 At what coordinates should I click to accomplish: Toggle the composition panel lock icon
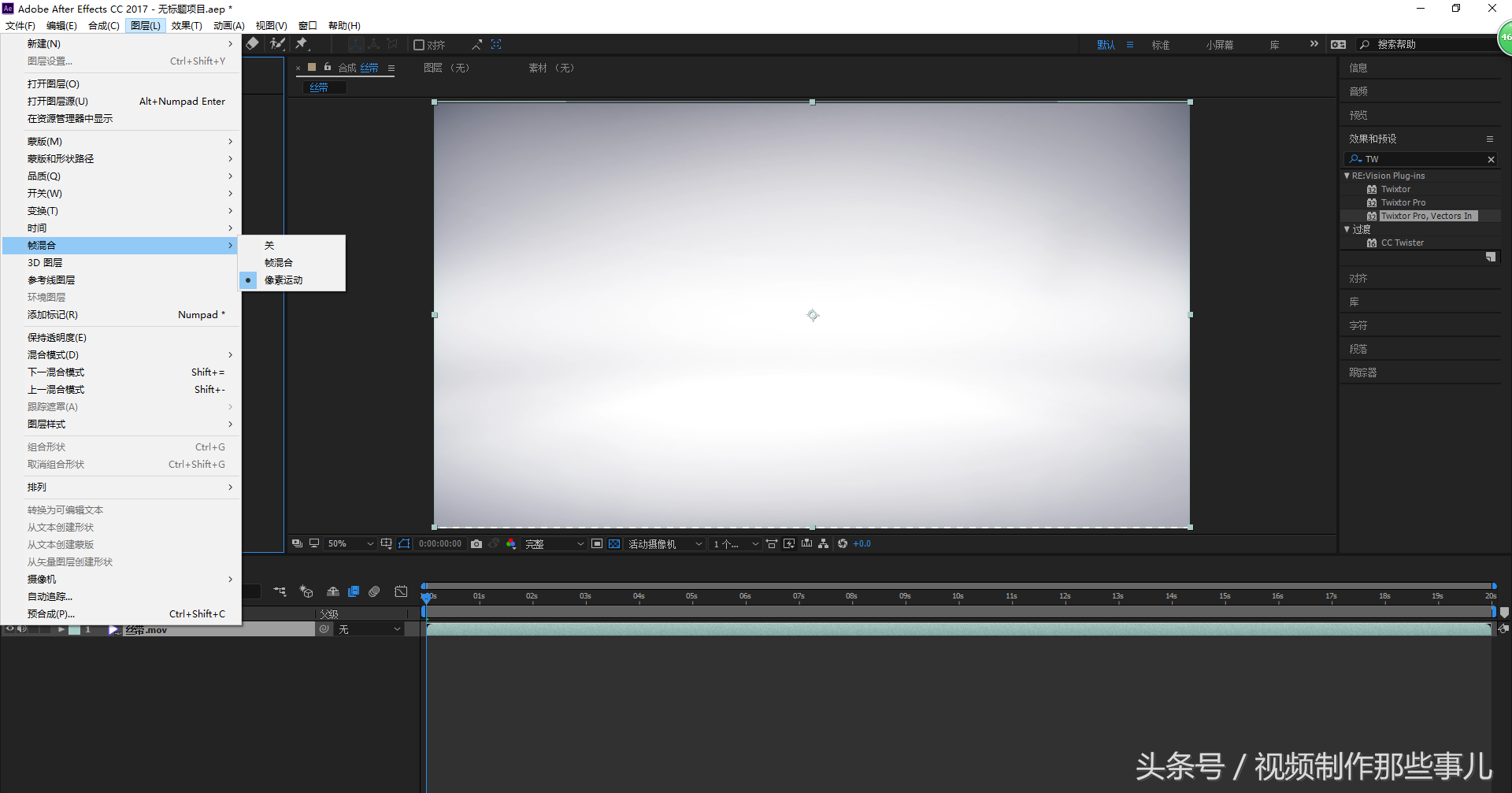coord(328,68)
